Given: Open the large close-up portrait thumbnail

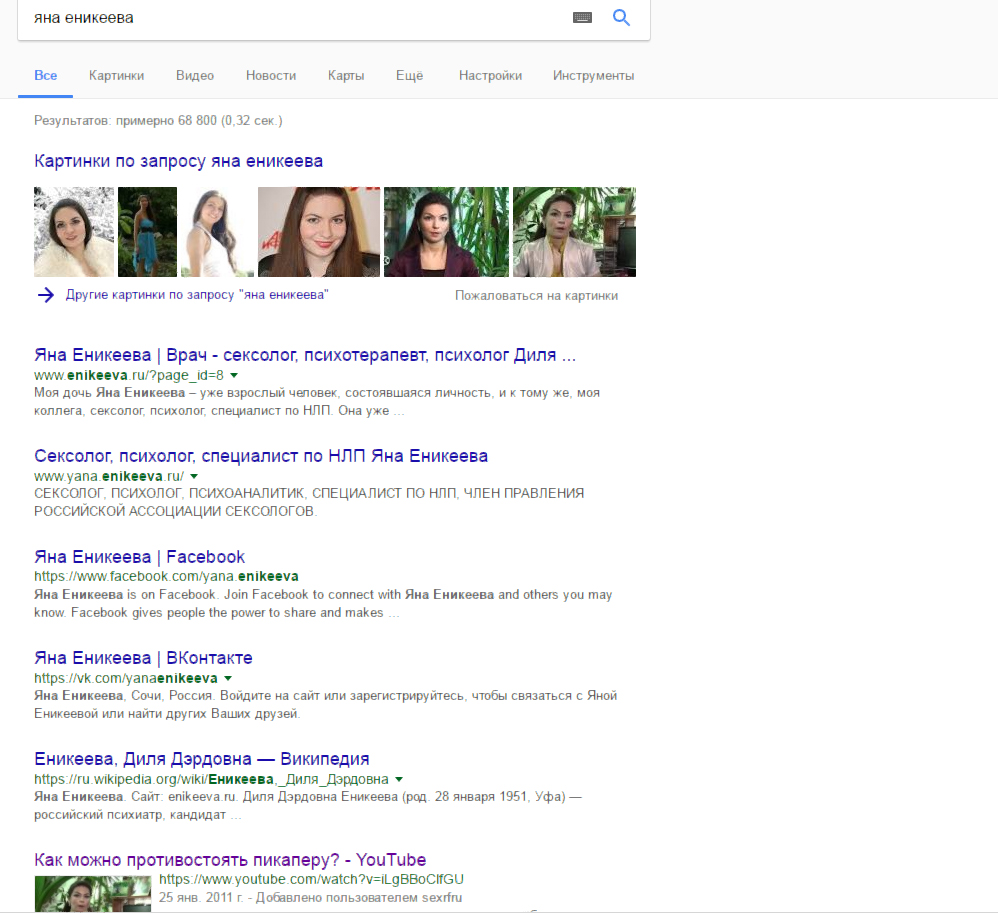Looking at the screenshot, I should pos(319,232).
